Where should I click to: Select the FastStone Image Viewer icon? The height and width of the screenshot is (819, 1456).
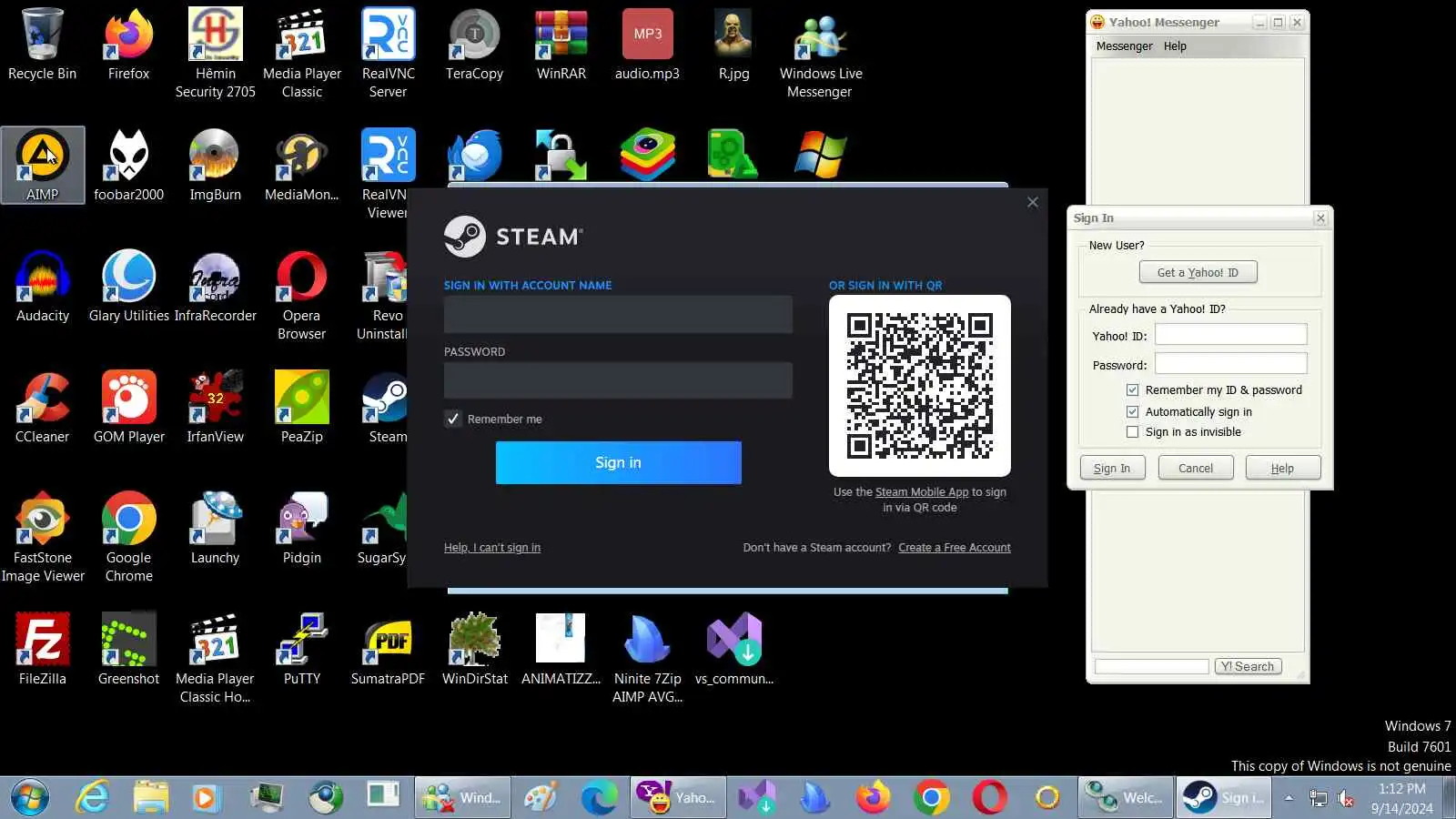point(43,537)
